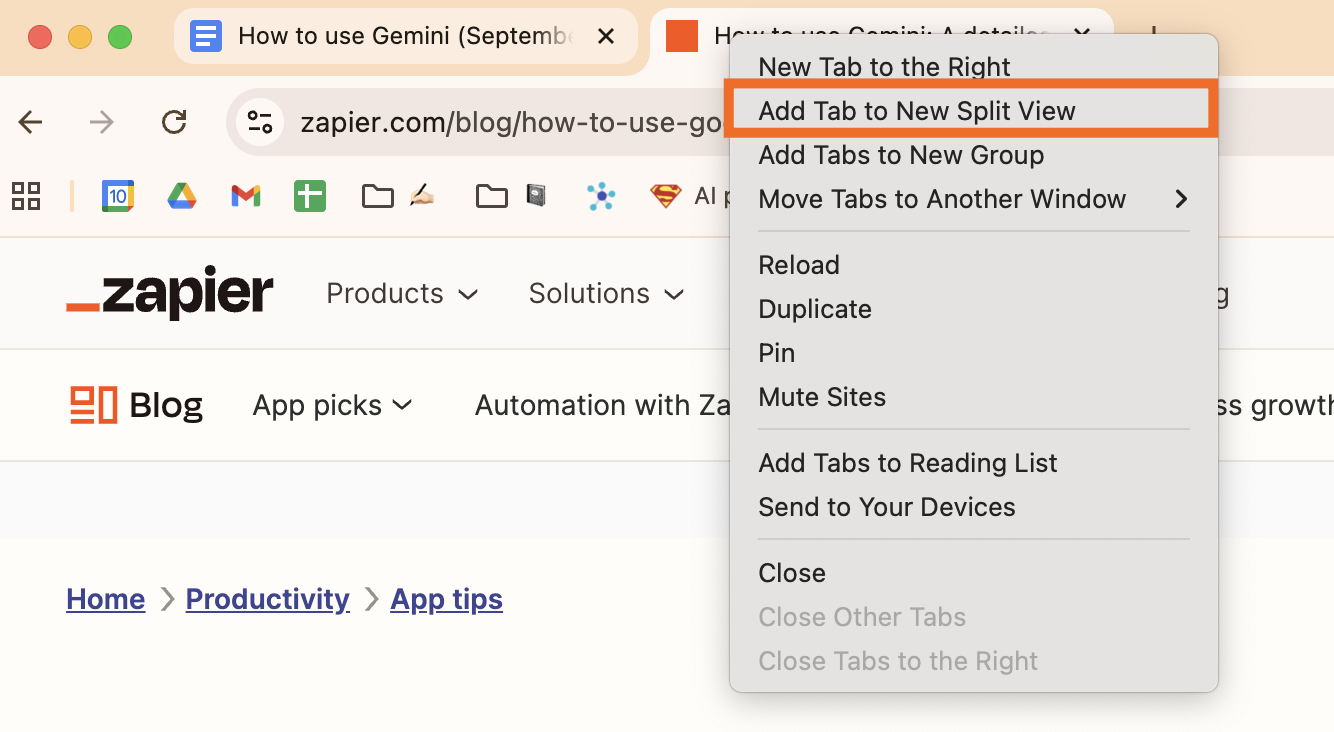Reload the current page
The image size is (1334, 732).
[173, 122]
